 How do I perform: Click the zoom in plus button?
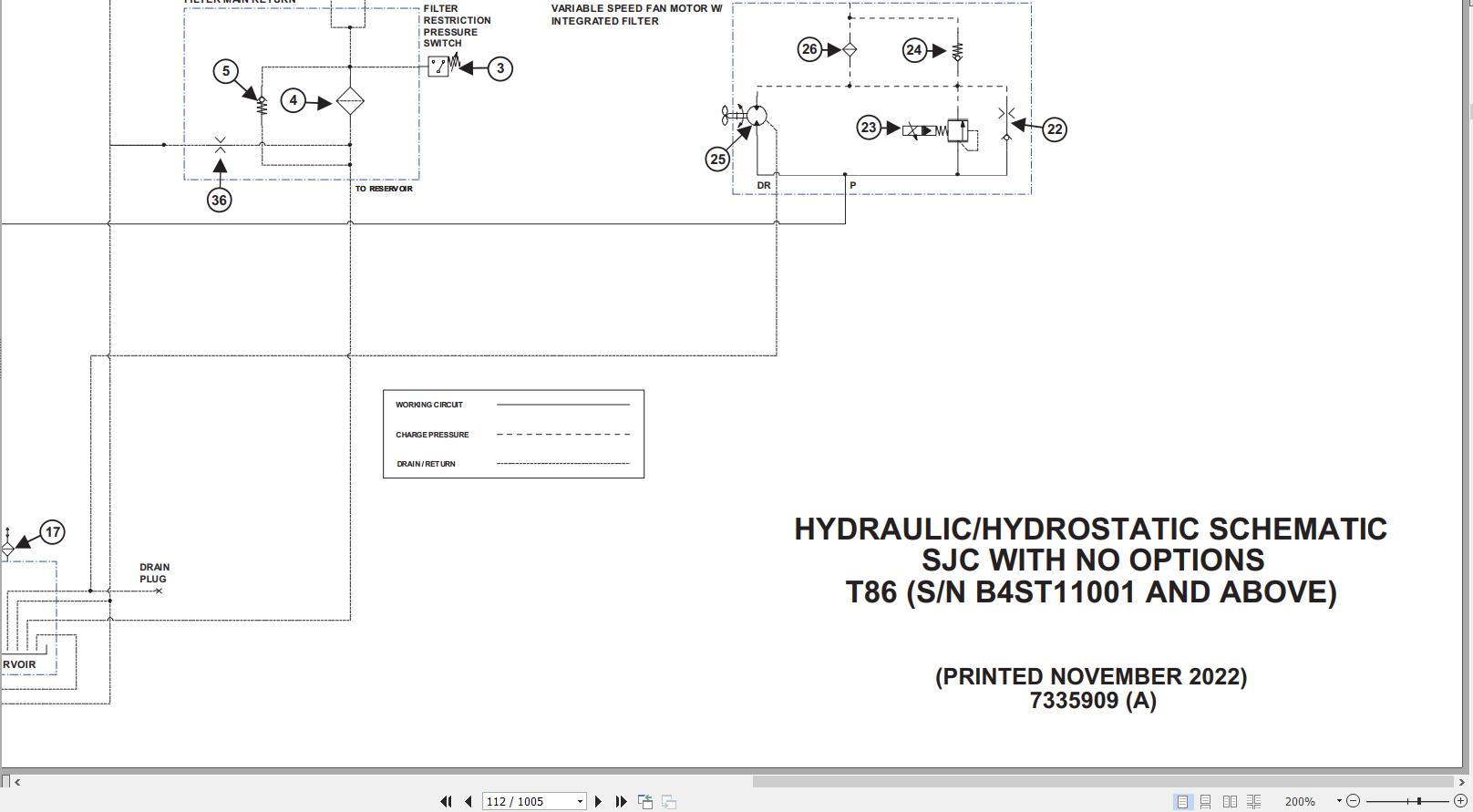click(1460, 801)
